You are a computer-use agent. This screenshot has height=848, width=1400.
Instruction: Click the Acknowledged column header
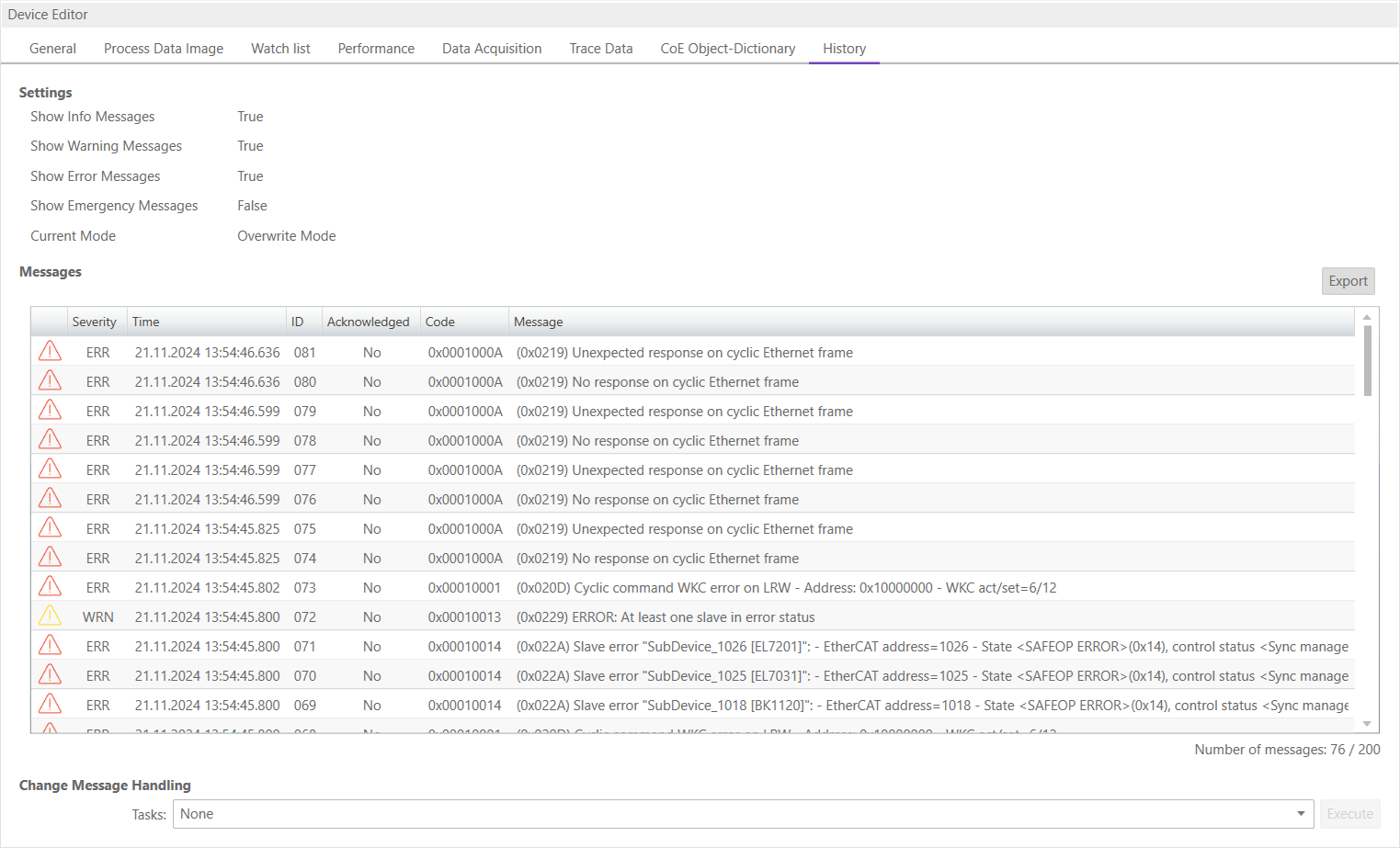[368, 322]
